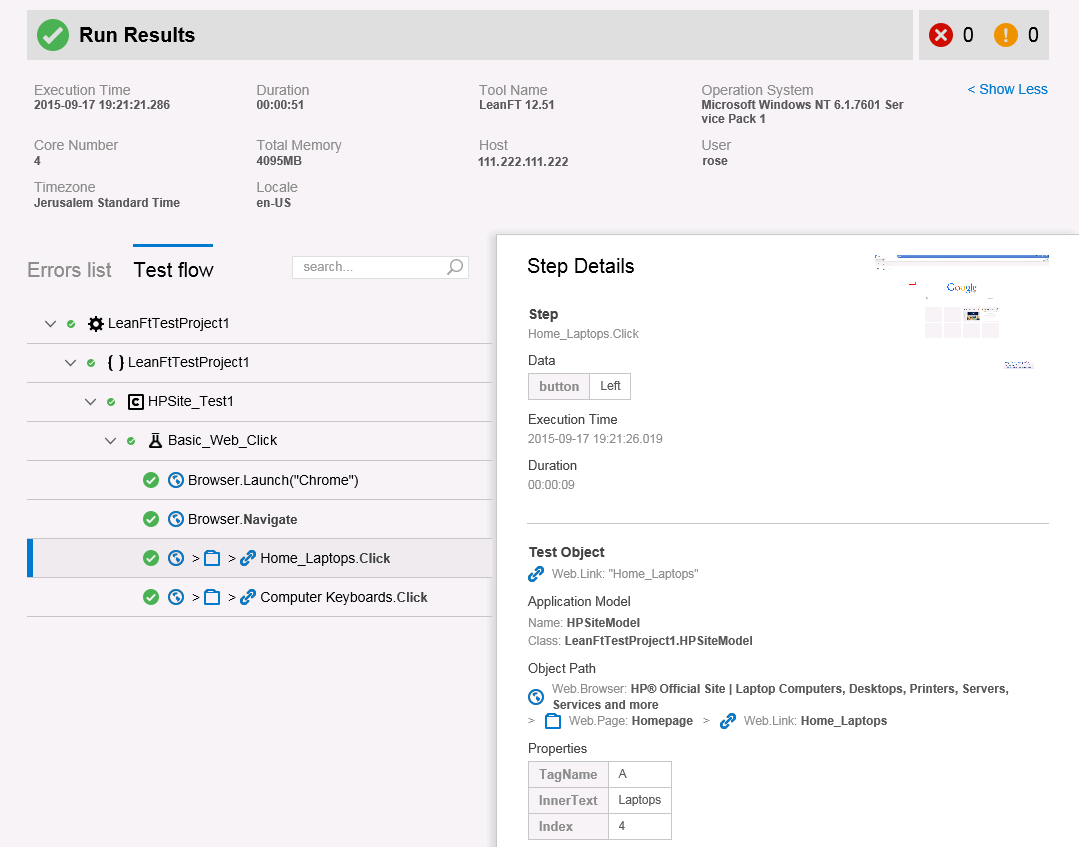This screenshot has height=847, width=1079.
Task: Click the class icon next to HPSite_Test1
Action: coord(135,402)
